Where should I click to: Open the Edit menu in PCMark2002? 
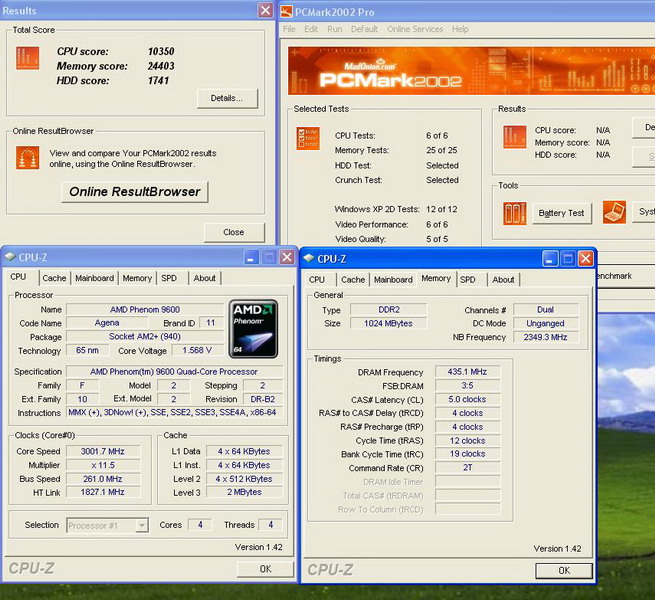tap(311, 29)
